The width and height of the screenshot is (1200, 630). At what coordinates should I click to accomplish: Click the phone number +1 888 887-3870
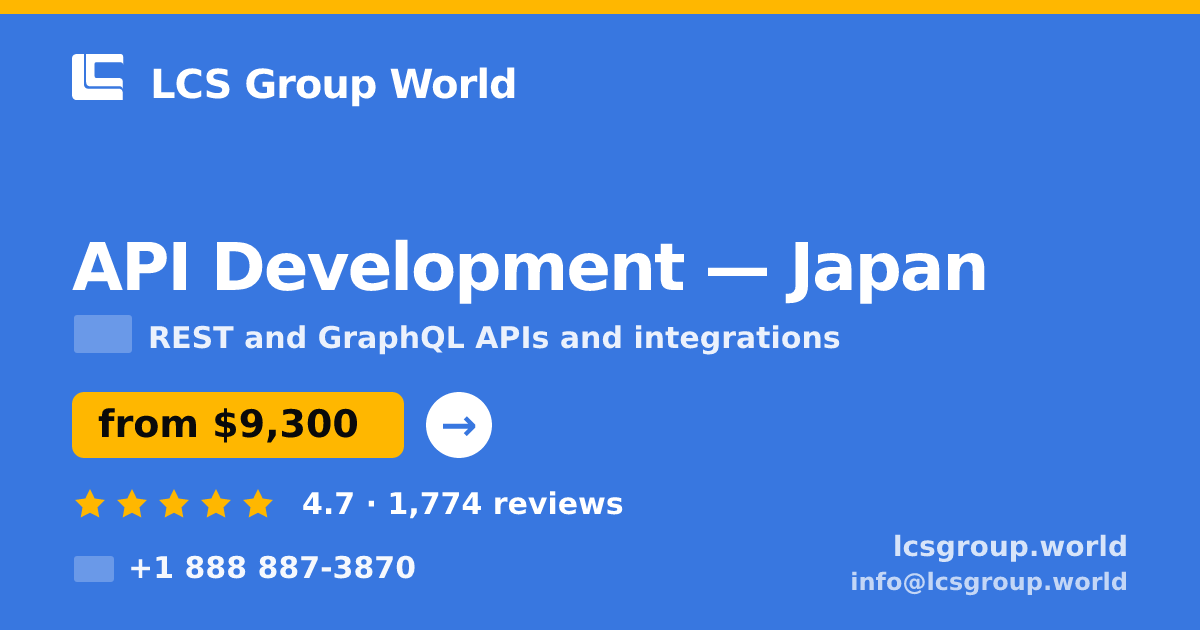(272, 568)
